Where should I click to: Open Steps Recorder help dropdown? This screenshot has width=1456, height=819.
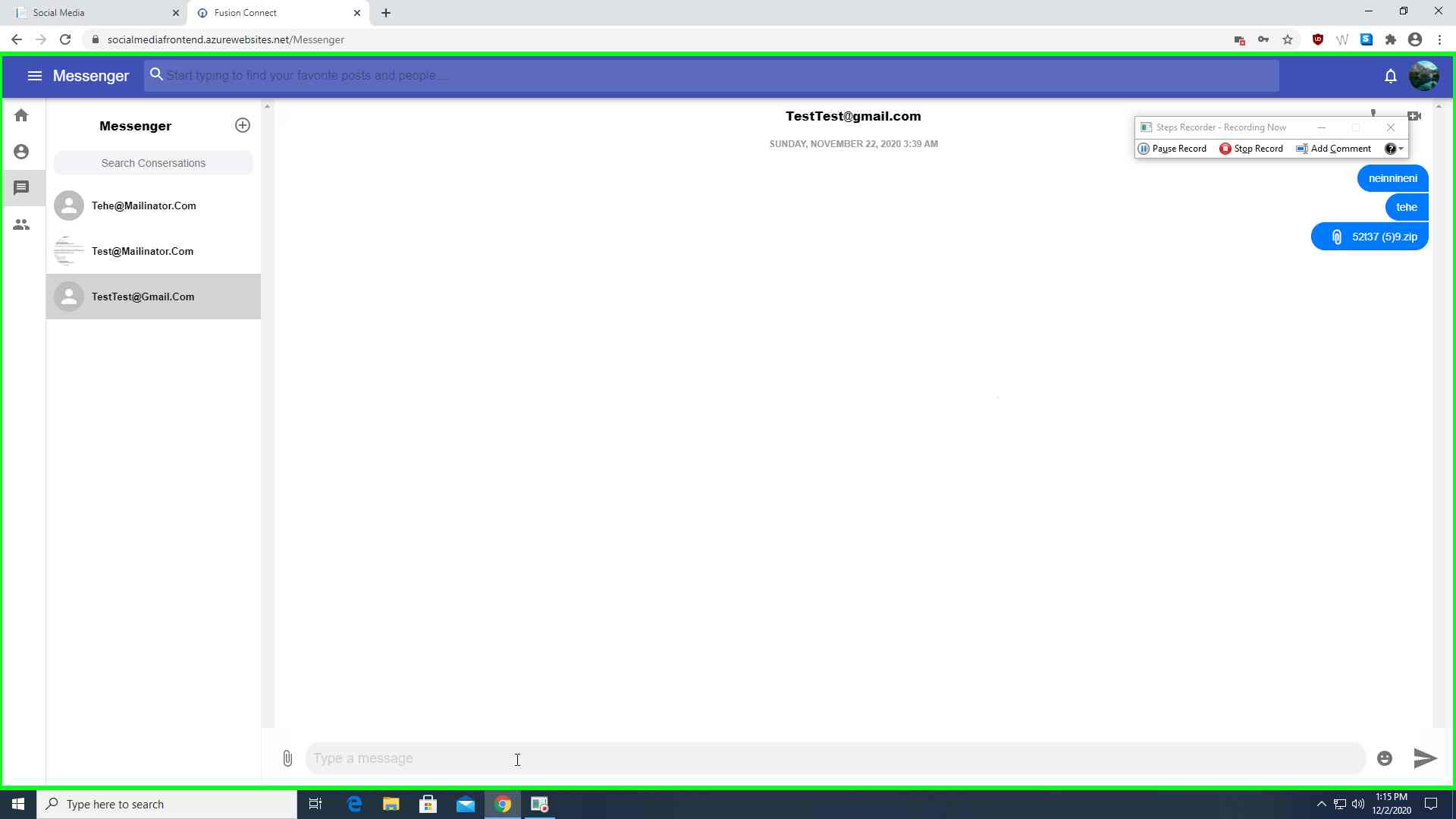(x=1394, y=149)
